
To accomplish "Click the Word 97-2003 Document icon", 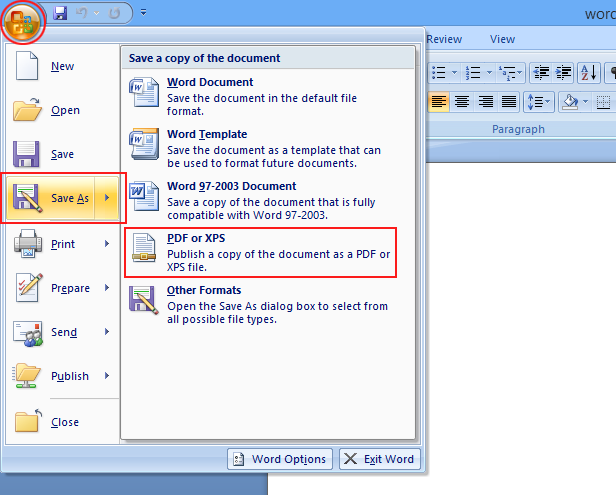I will point(144,196).
